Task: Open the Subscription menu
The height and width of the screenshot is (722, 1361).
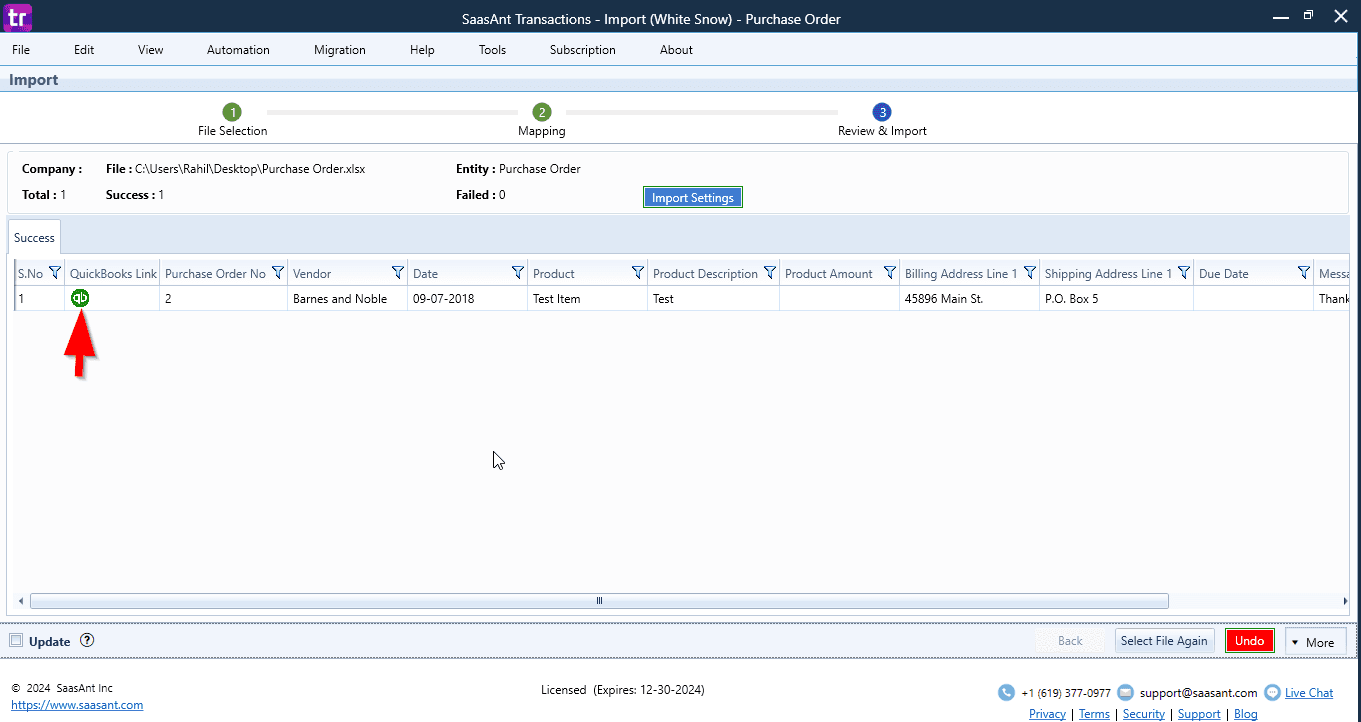Action: (x=583, y=50)
